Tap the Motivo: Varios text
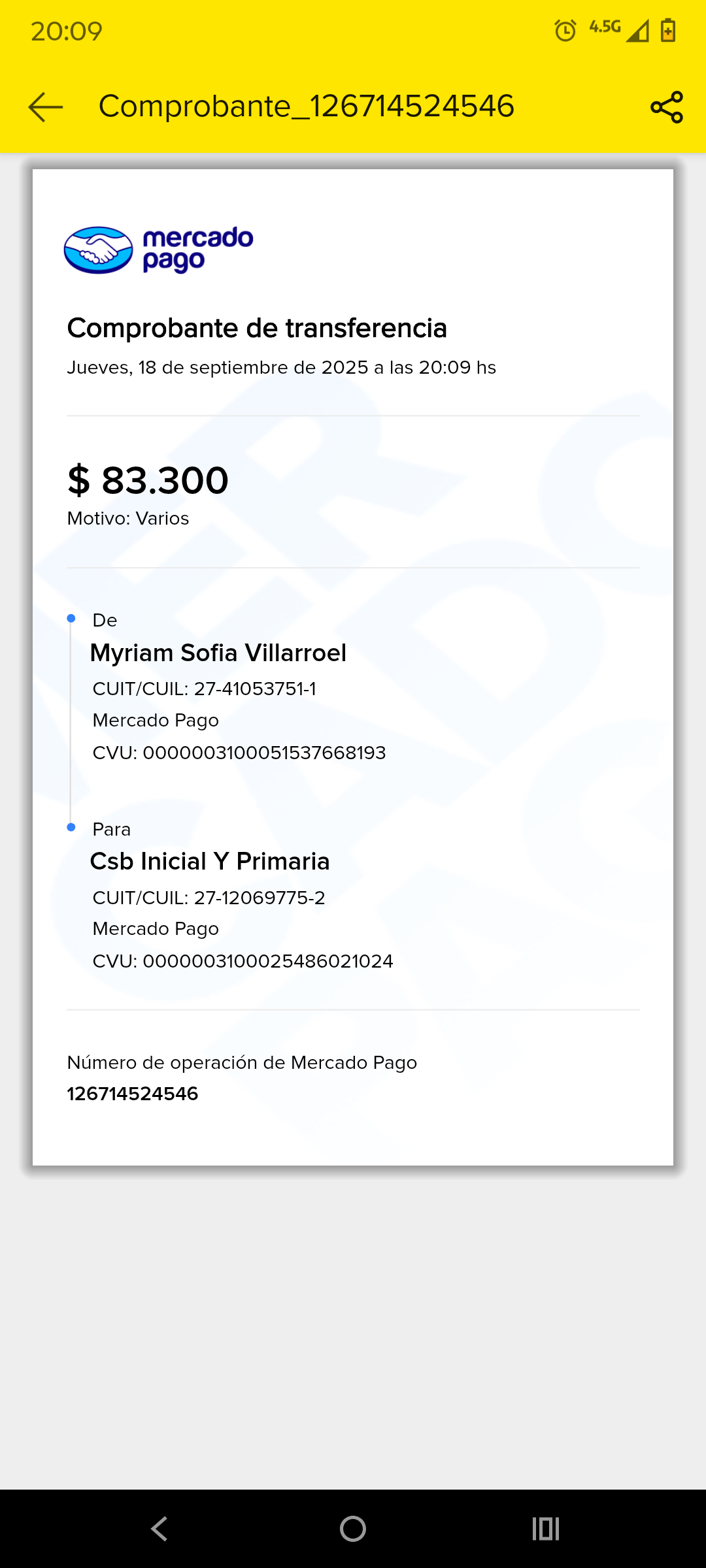The height and width of the screenshot is (1568, 706). pos(128,518)
